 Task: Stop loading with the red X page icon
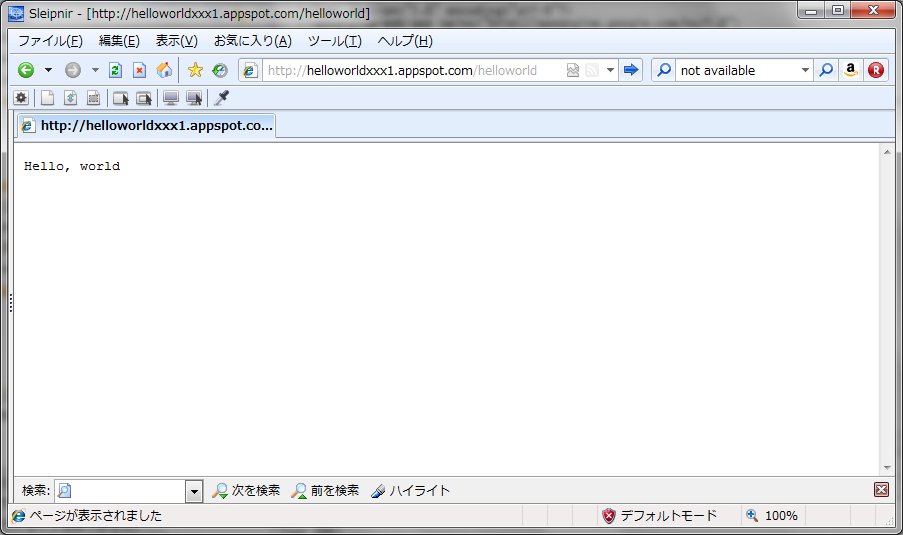pyautogui.click(x=139, y=70)
